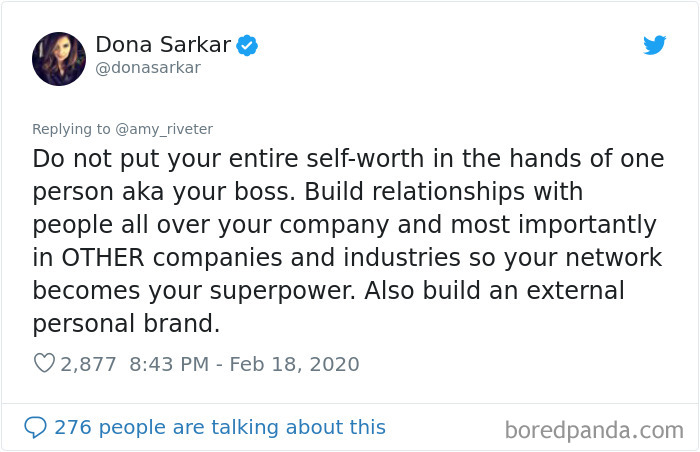The image size is (700, 452).
Task: Open '276 people are talking about this'
Action: (x=220, y=427)
